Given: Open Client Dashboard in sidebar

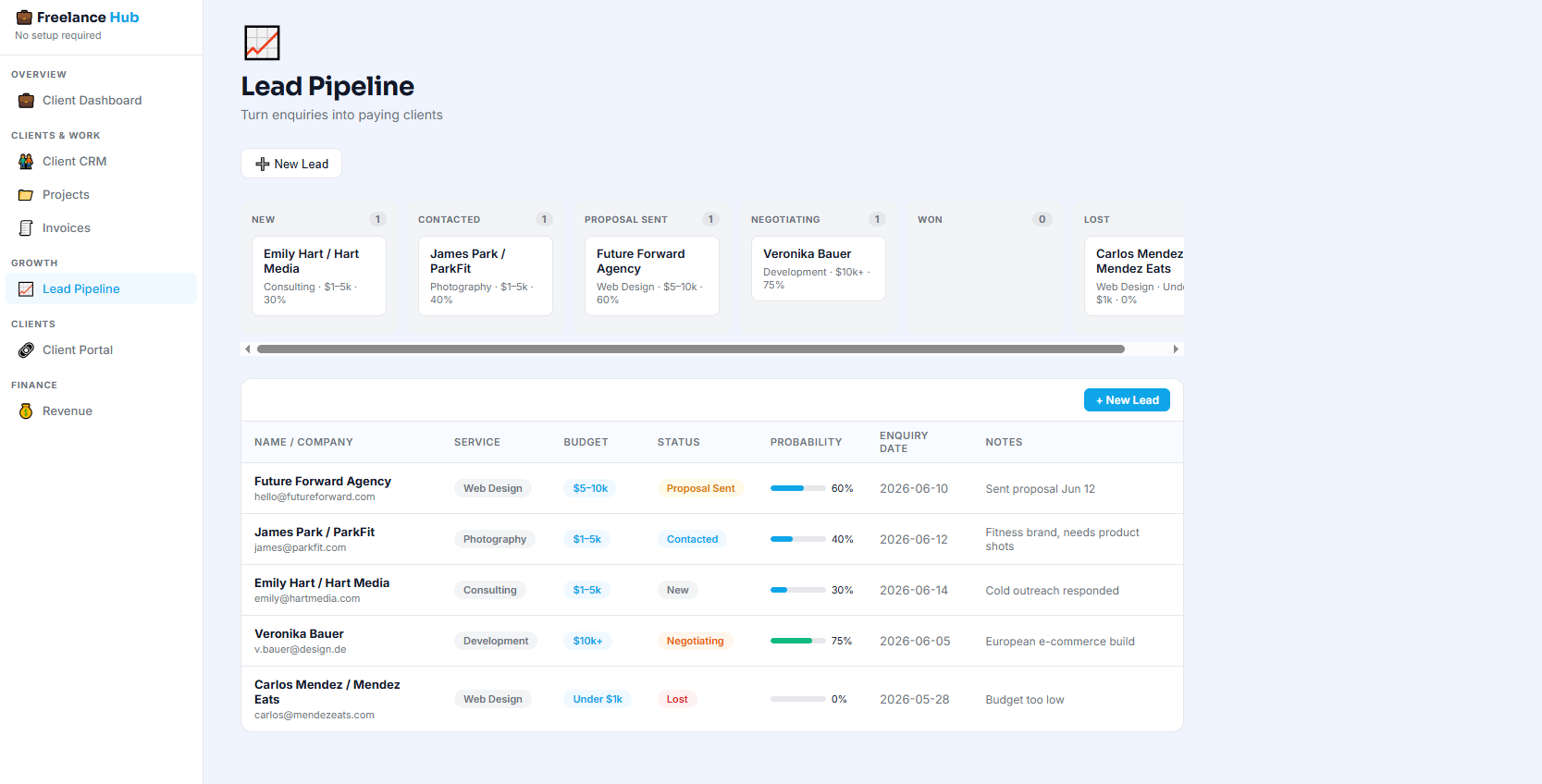Looking at the screenshot, I should click(x=102, y=101).
